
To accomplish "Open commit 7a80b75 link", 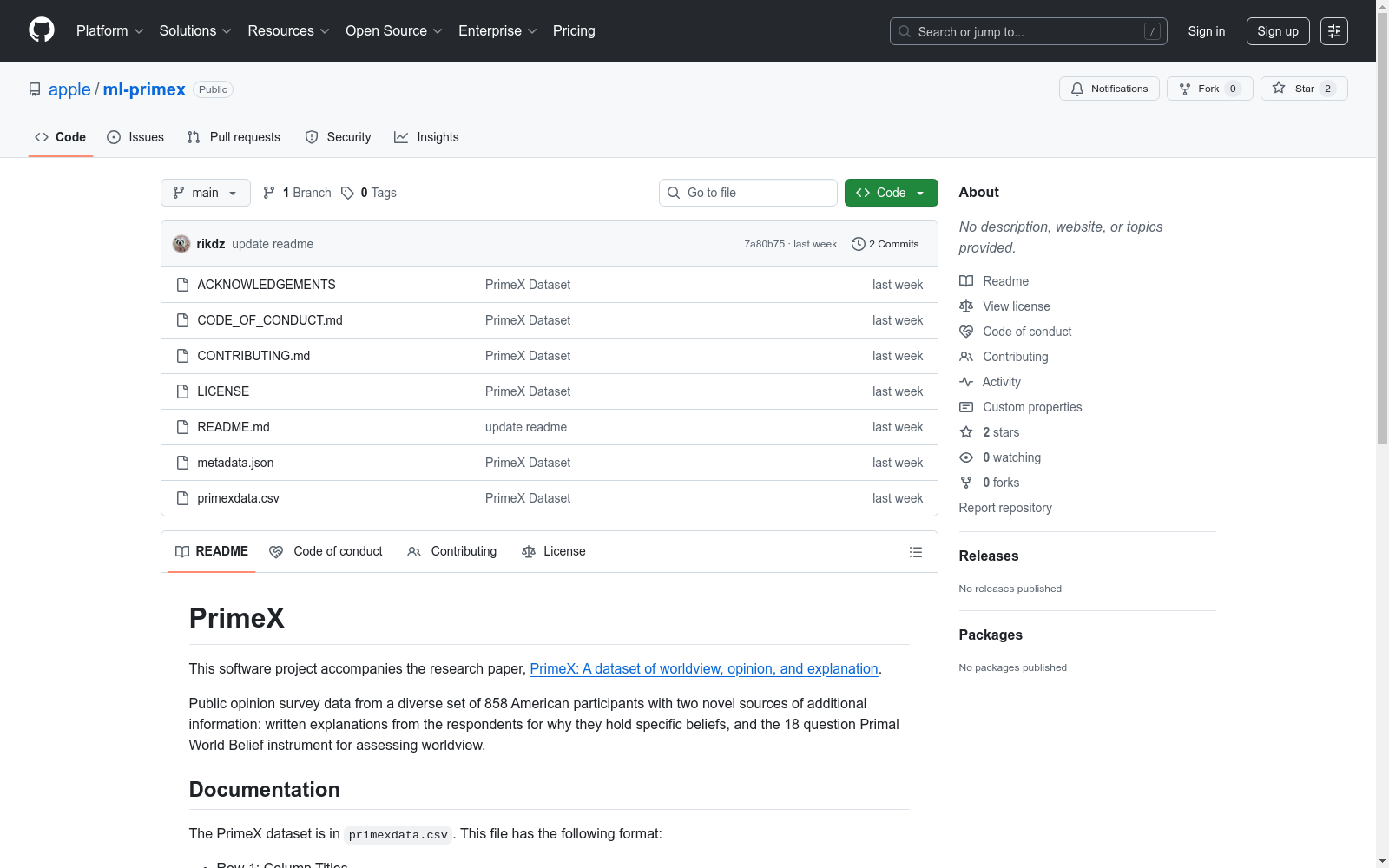I will coord(764,244).
